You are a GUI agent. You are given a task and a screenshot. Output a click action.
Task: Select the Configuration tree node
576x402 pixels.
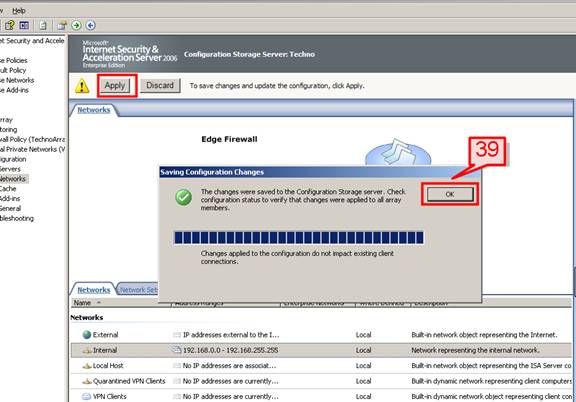coord(13,159)
